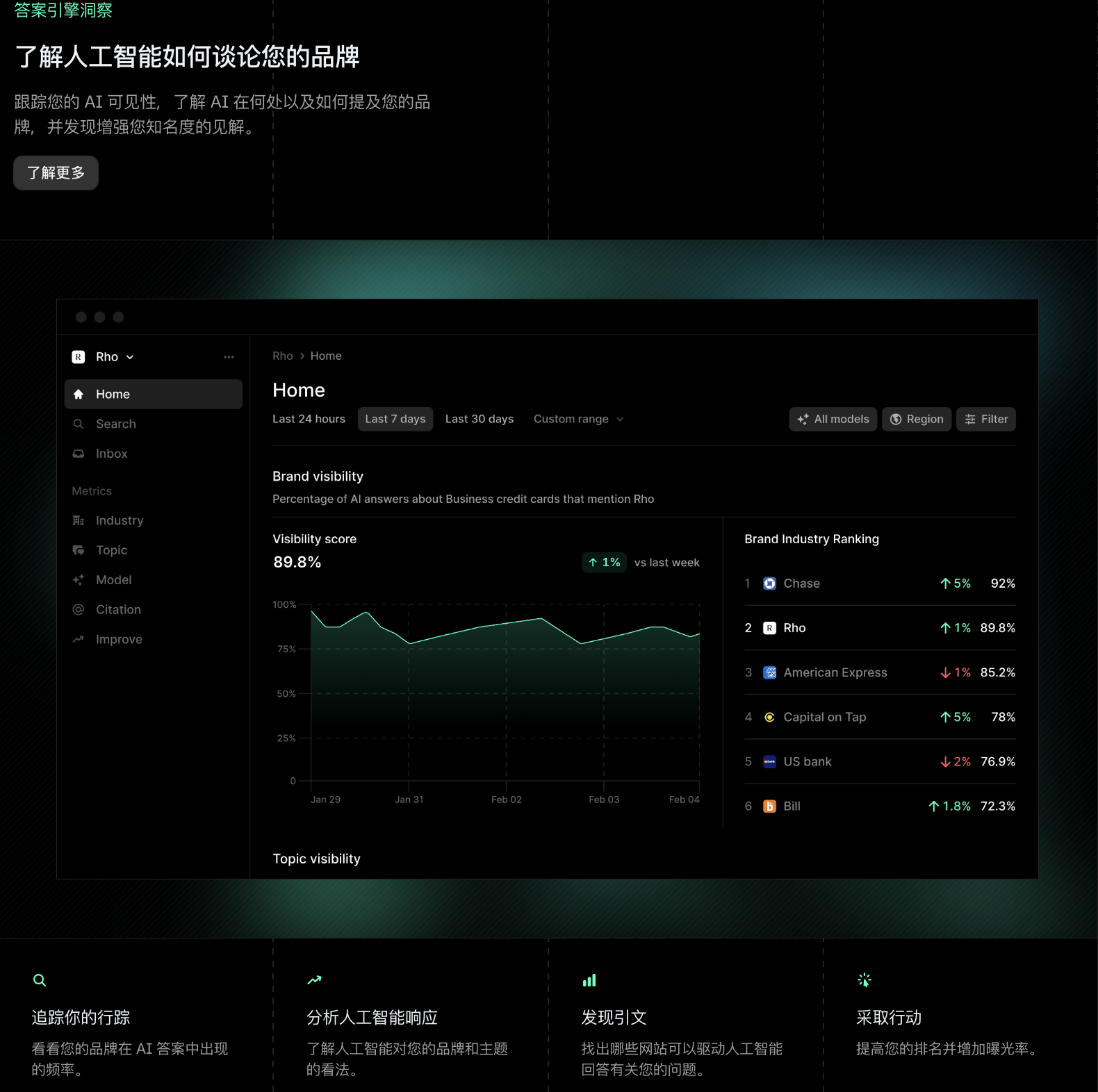The image size is (1098, 1092).
Task: Click the Citation at-sign icon
Action: click(79, 610)
